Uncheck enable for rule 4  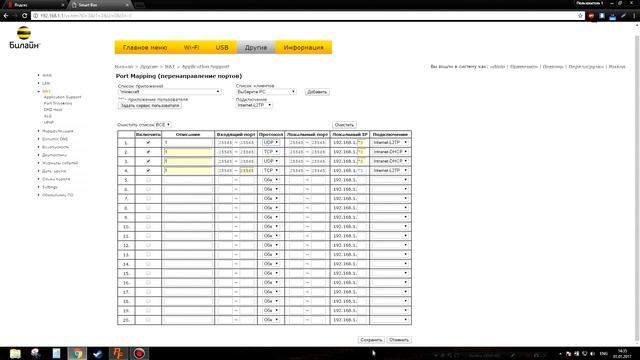click(148, 171)
